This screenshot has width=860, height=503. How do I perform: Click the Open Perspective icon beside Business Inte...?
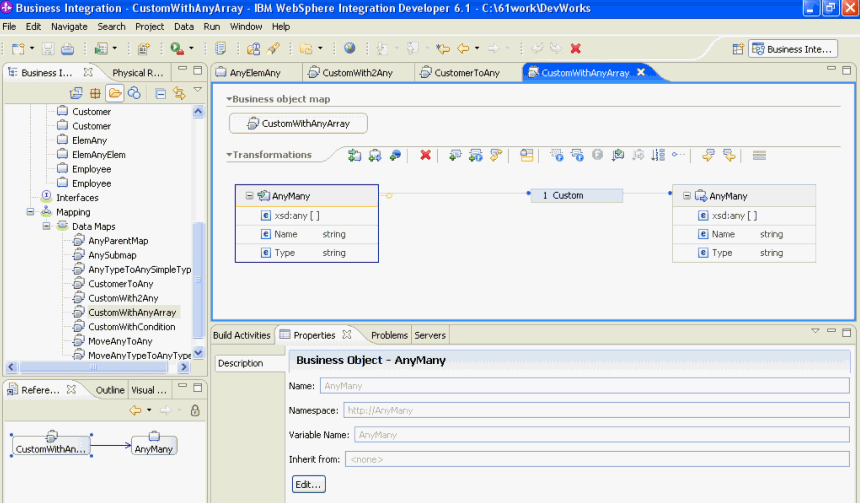point(738,49)
